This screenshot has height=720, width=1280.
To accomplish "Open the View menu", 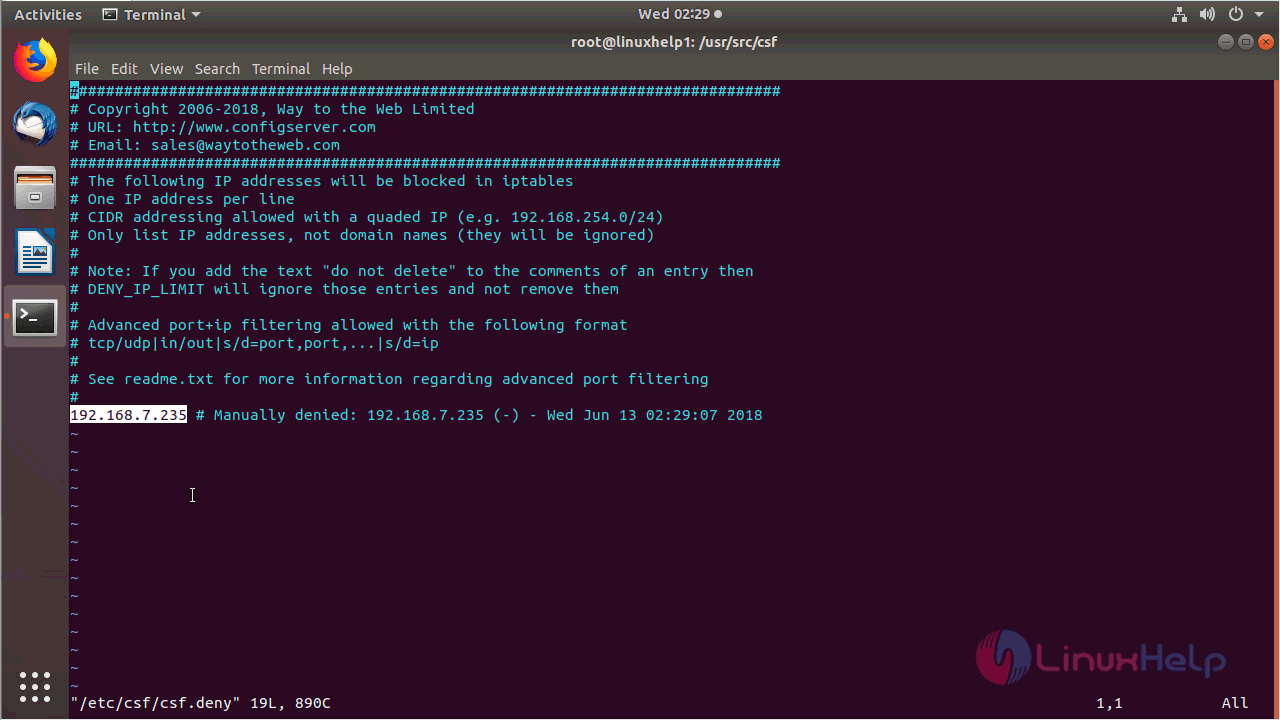I will click(x=166, y=69).
